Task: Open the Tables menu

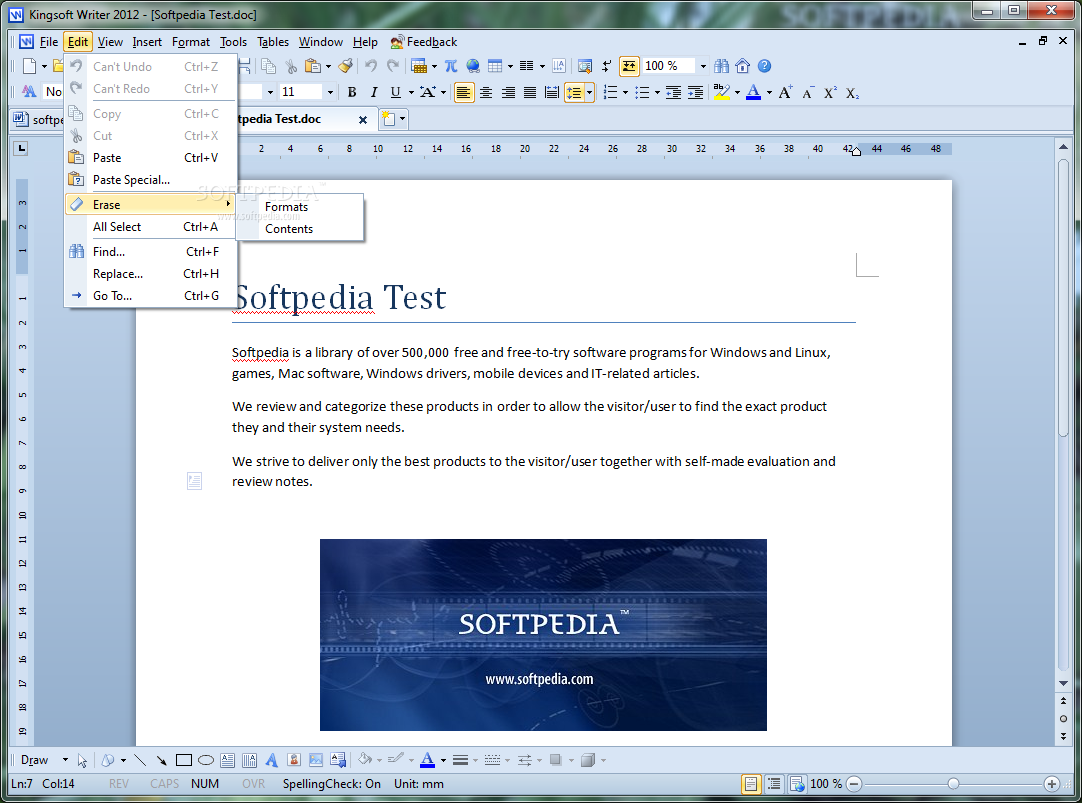Action: pos(273,42)
